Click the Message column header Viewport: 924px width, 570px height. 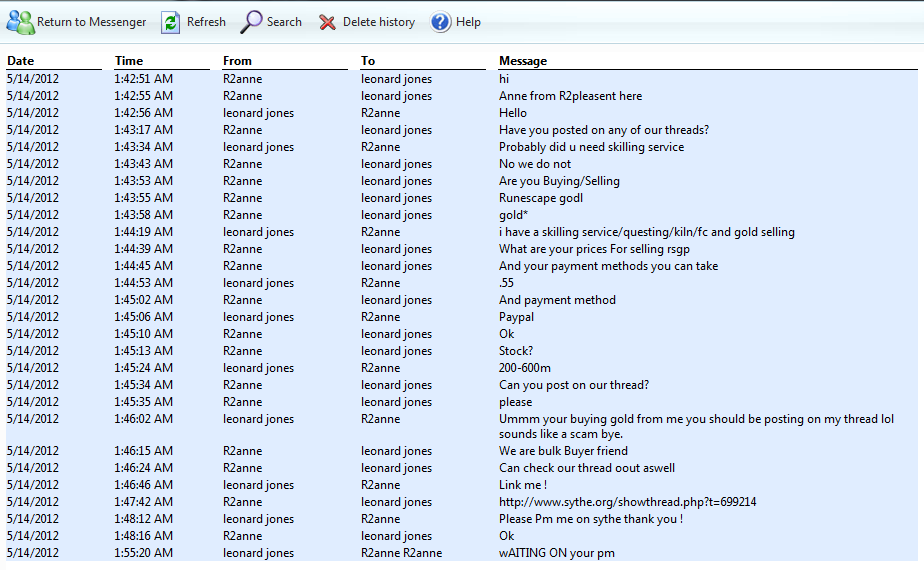[523, 61]
